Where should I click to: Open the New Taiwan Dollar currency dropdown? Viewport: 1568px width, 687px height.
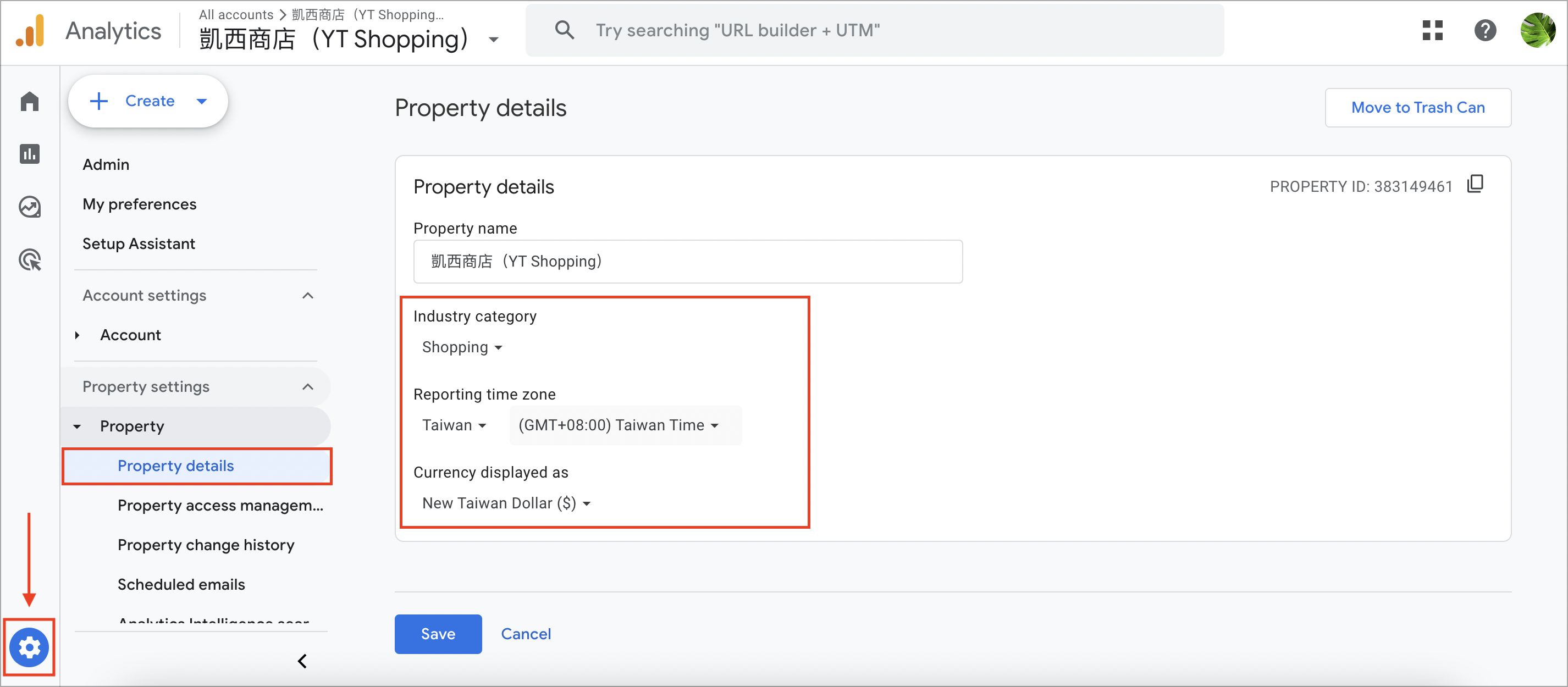pos(506,503)
